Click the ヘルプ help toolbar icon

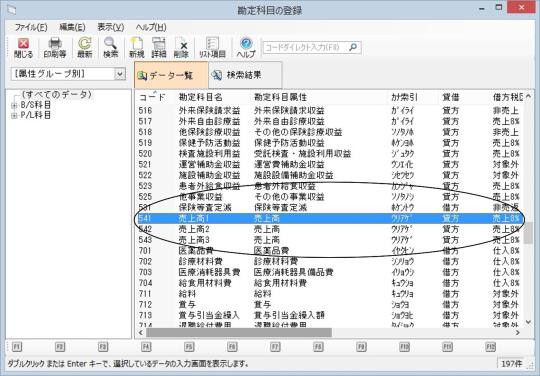coord(246,48)
